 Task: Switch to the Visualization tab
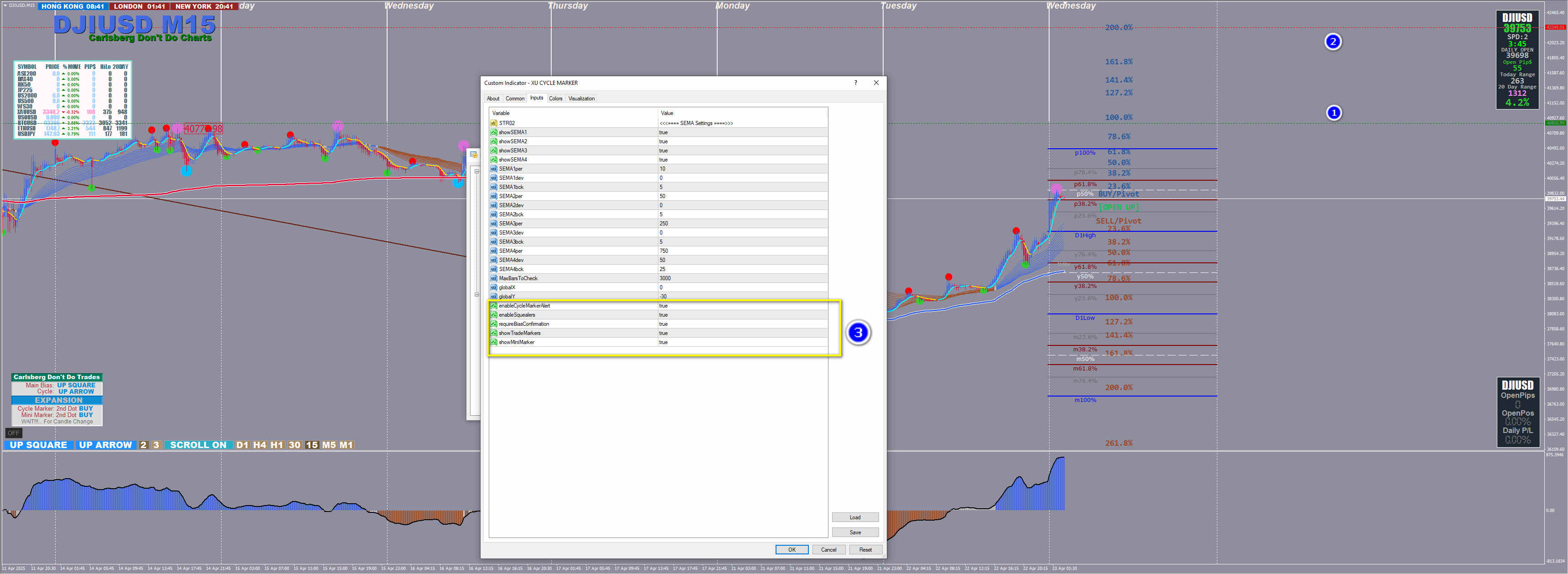(581, 99)
